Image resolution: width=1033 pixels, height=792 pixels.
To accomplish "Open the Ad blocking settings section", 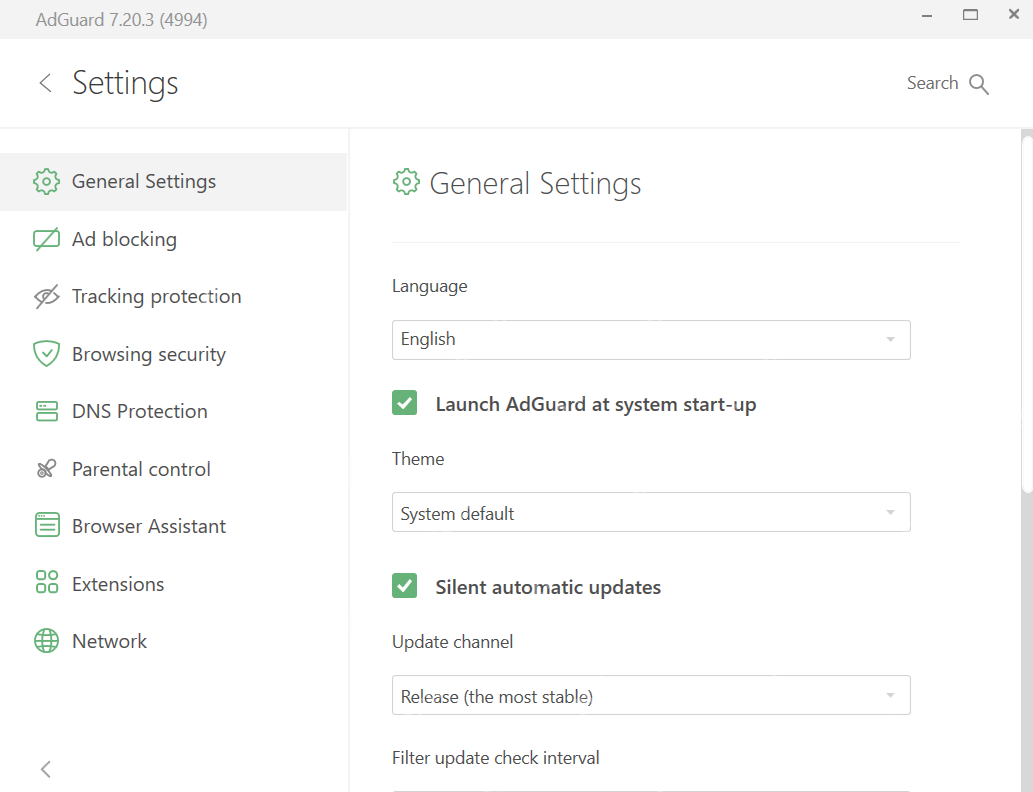I will (124, 239).
